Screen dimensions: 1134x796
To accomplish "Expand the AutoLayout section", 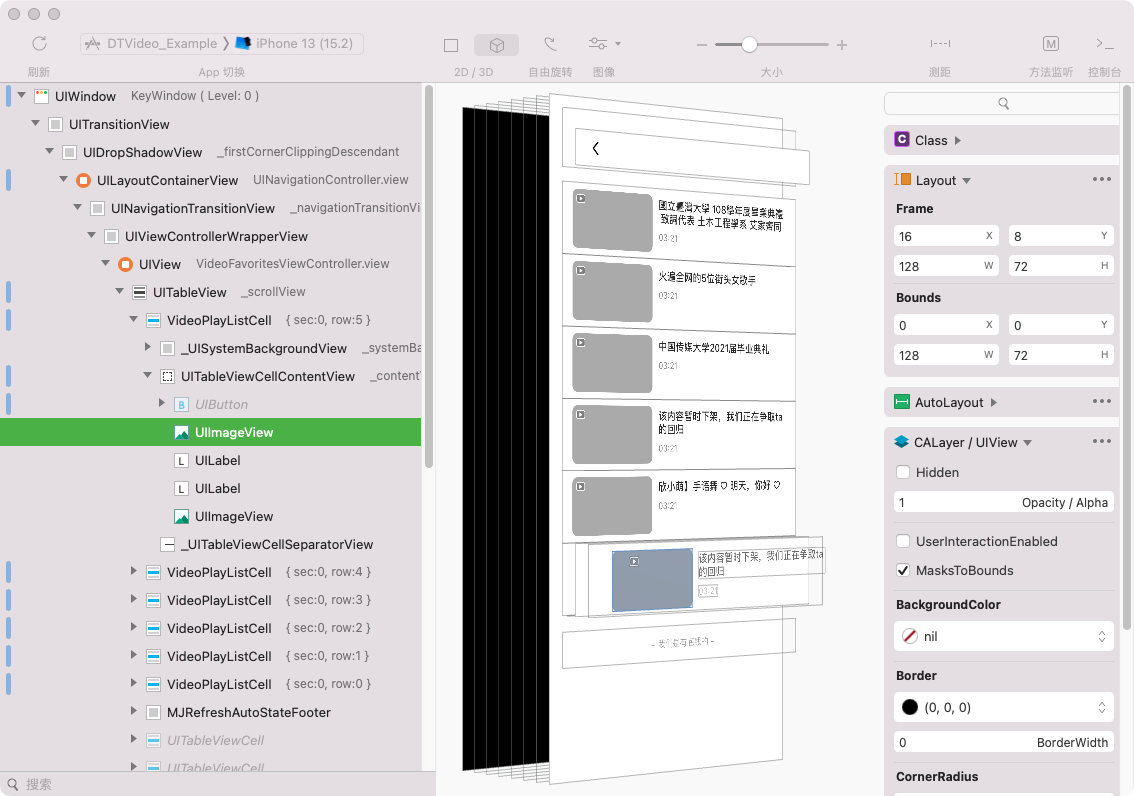I will (994, 403).
